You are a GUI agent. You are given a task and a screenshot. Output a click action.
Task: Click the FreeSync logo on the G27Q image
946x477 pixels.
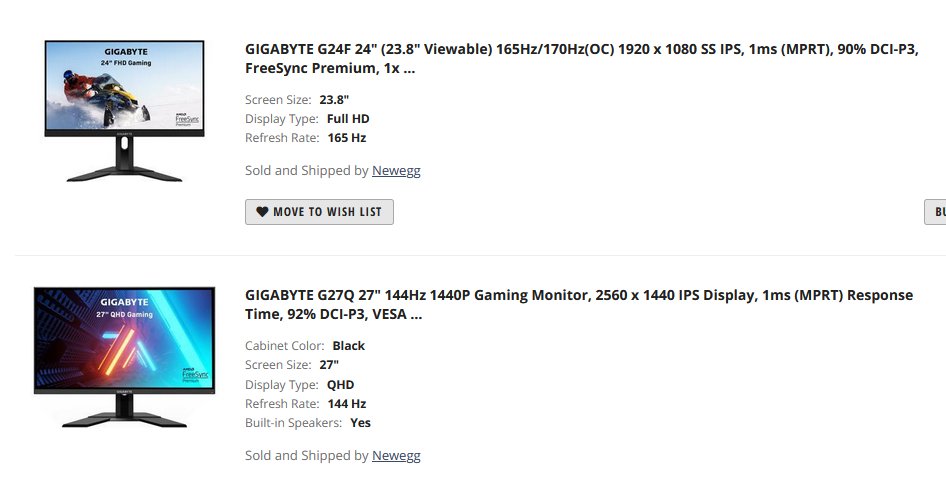click(195, 373)
